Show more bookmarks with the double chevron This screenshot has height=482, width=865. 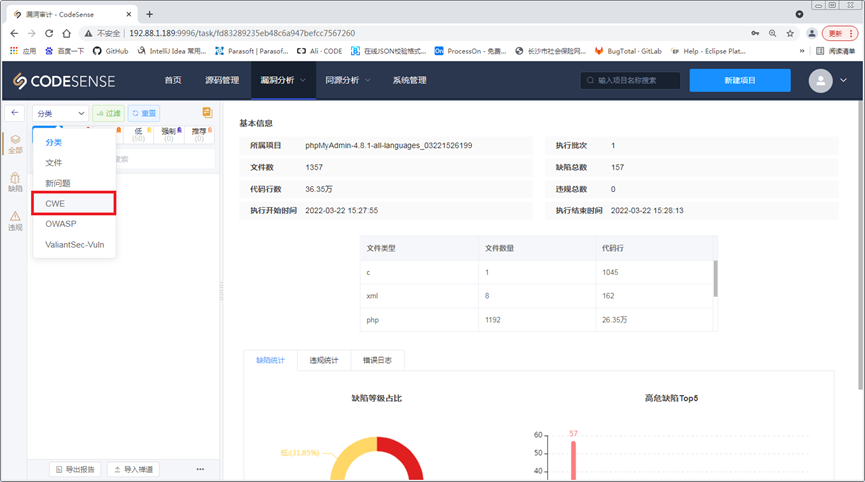click(x=802, y=51)
